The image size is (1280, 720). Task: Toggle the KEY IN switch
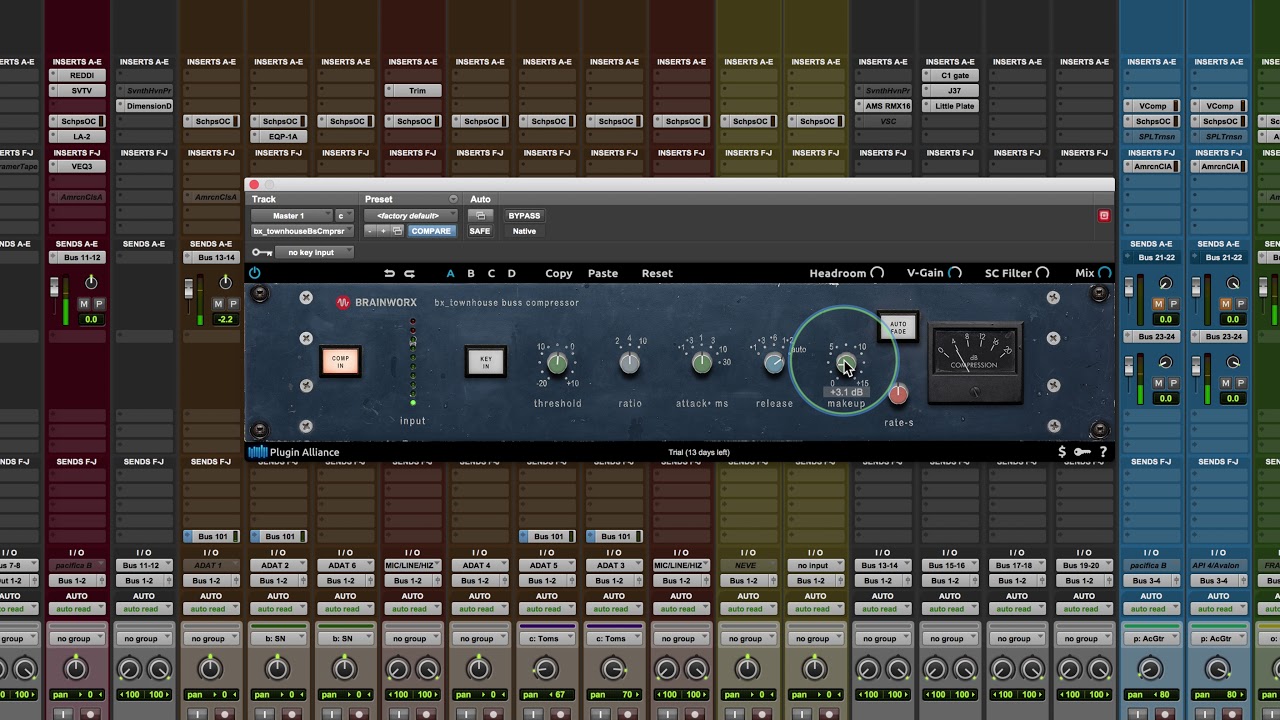tap(486, 361)
